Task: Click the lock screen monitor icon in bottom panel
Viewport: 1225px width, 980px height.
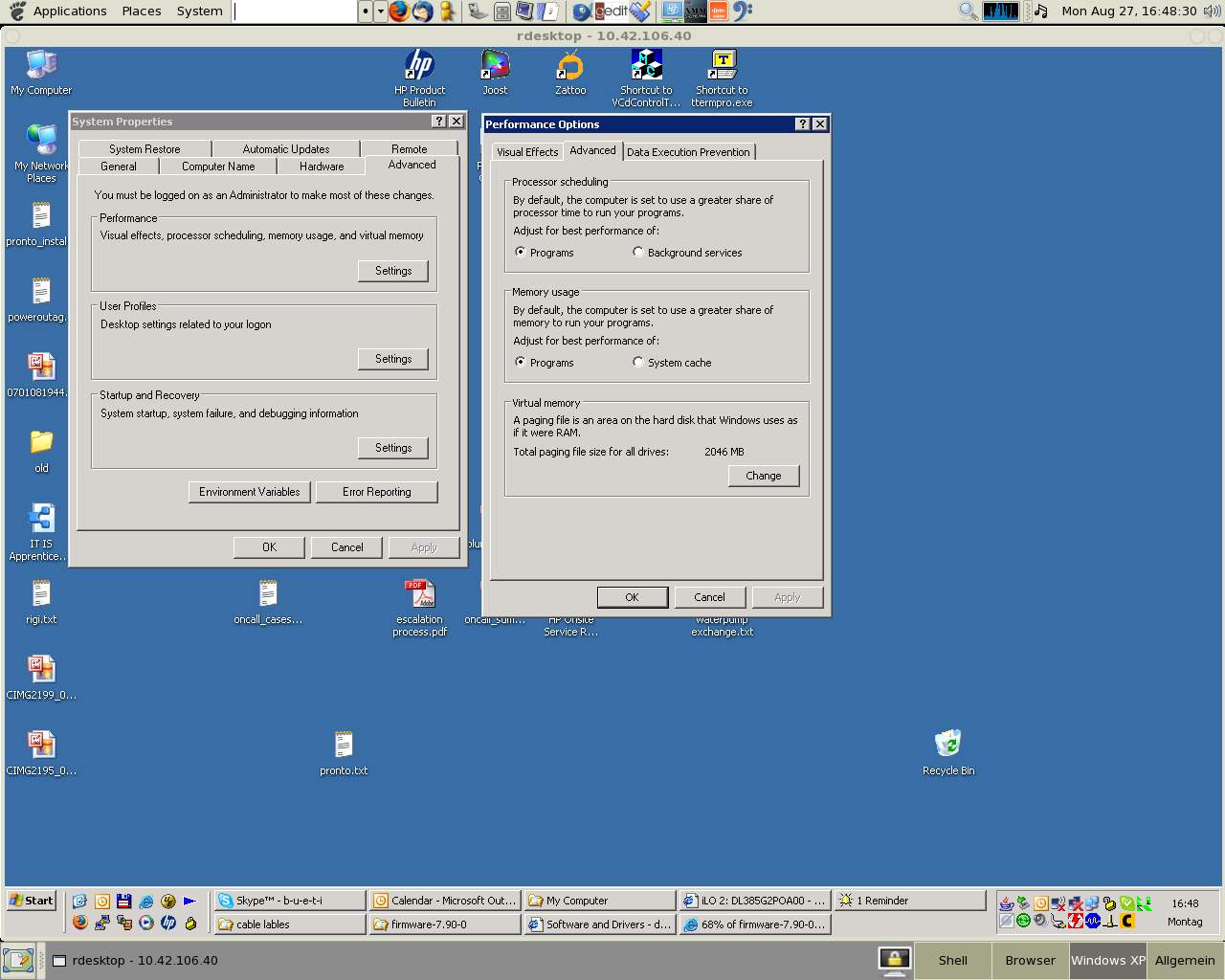Action: [894, 960]
